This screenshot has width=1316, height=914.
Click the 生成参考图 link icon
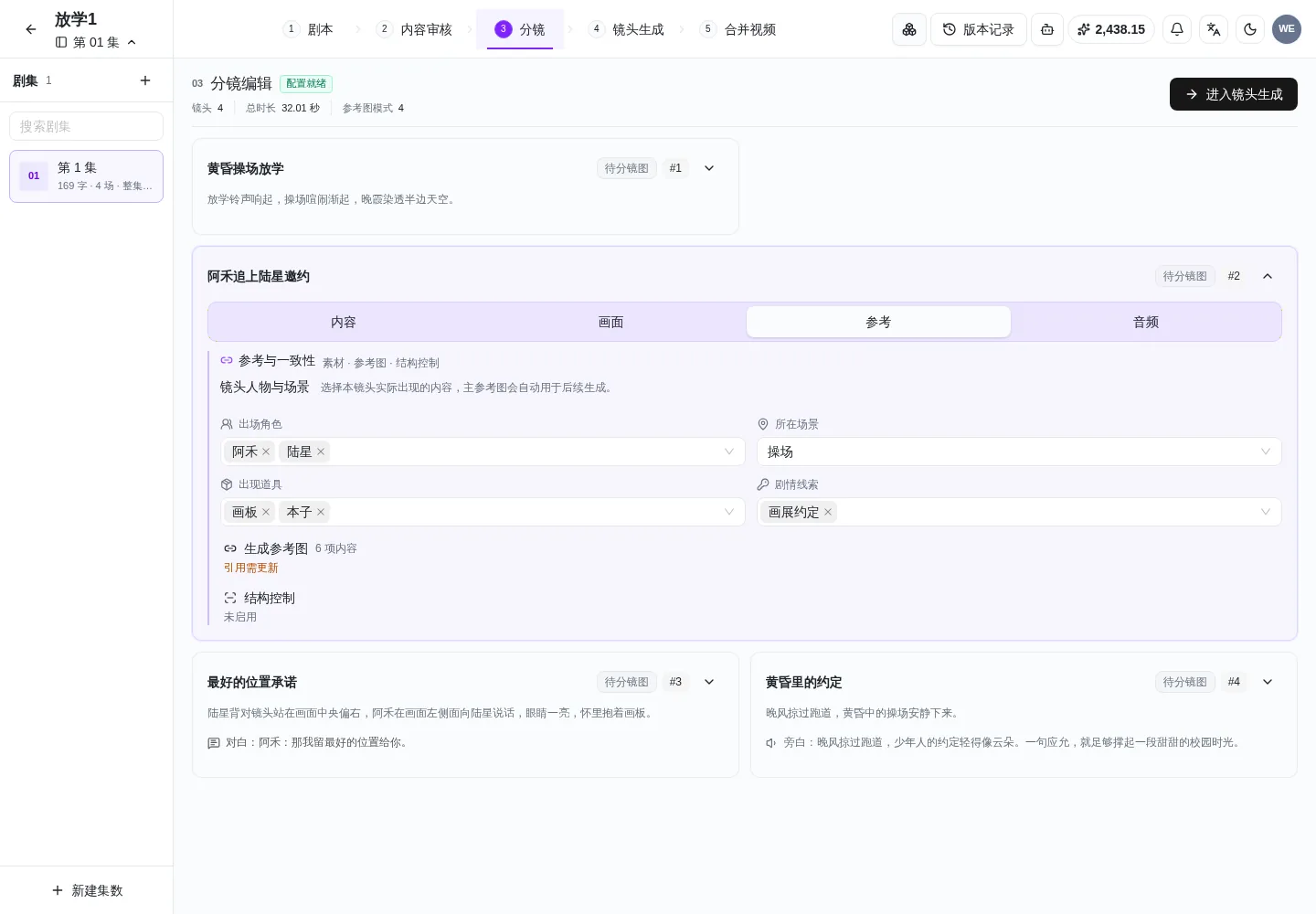coord(230,548)
